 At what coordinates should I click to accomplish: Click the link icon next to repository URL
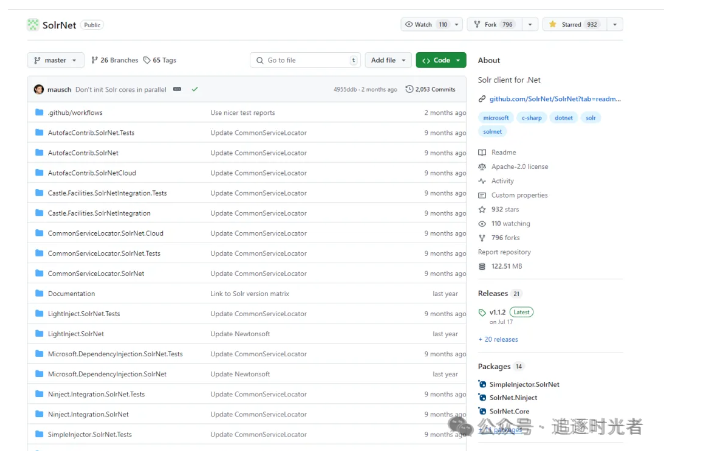point(482,99)
